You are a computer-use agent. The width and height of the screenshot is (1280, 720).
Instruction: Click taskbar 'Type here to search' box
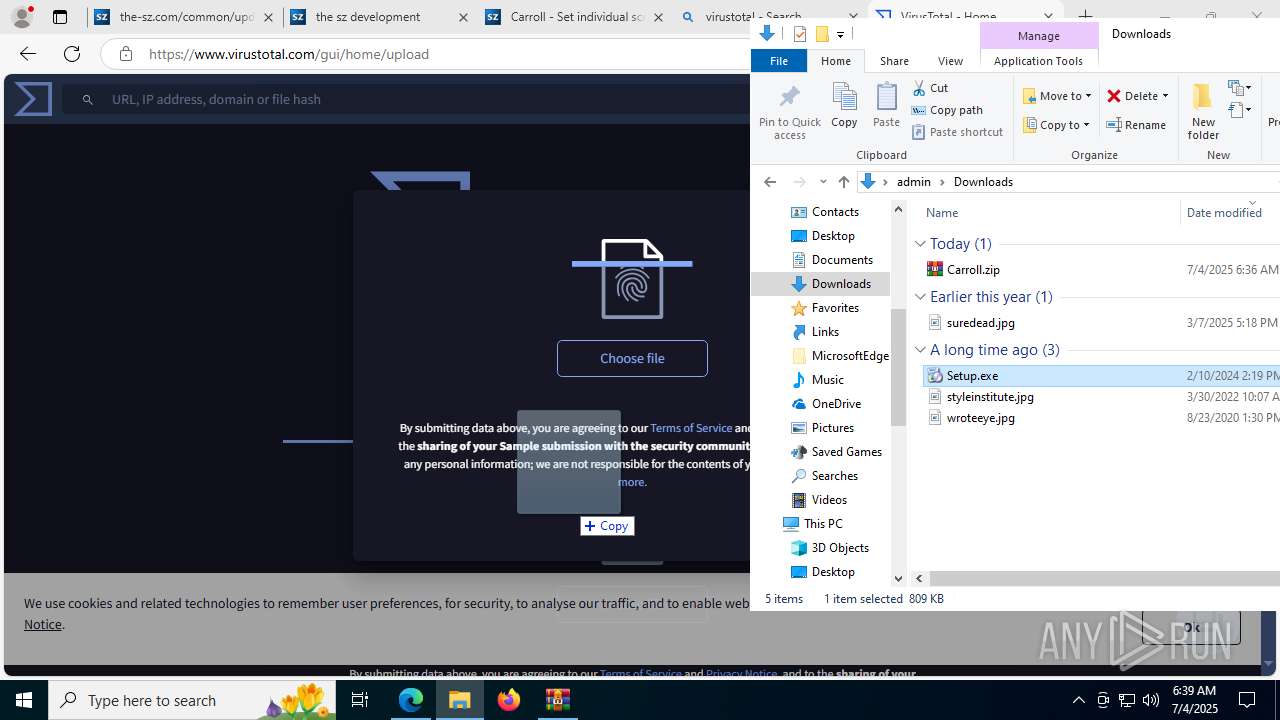click(190, 700)
